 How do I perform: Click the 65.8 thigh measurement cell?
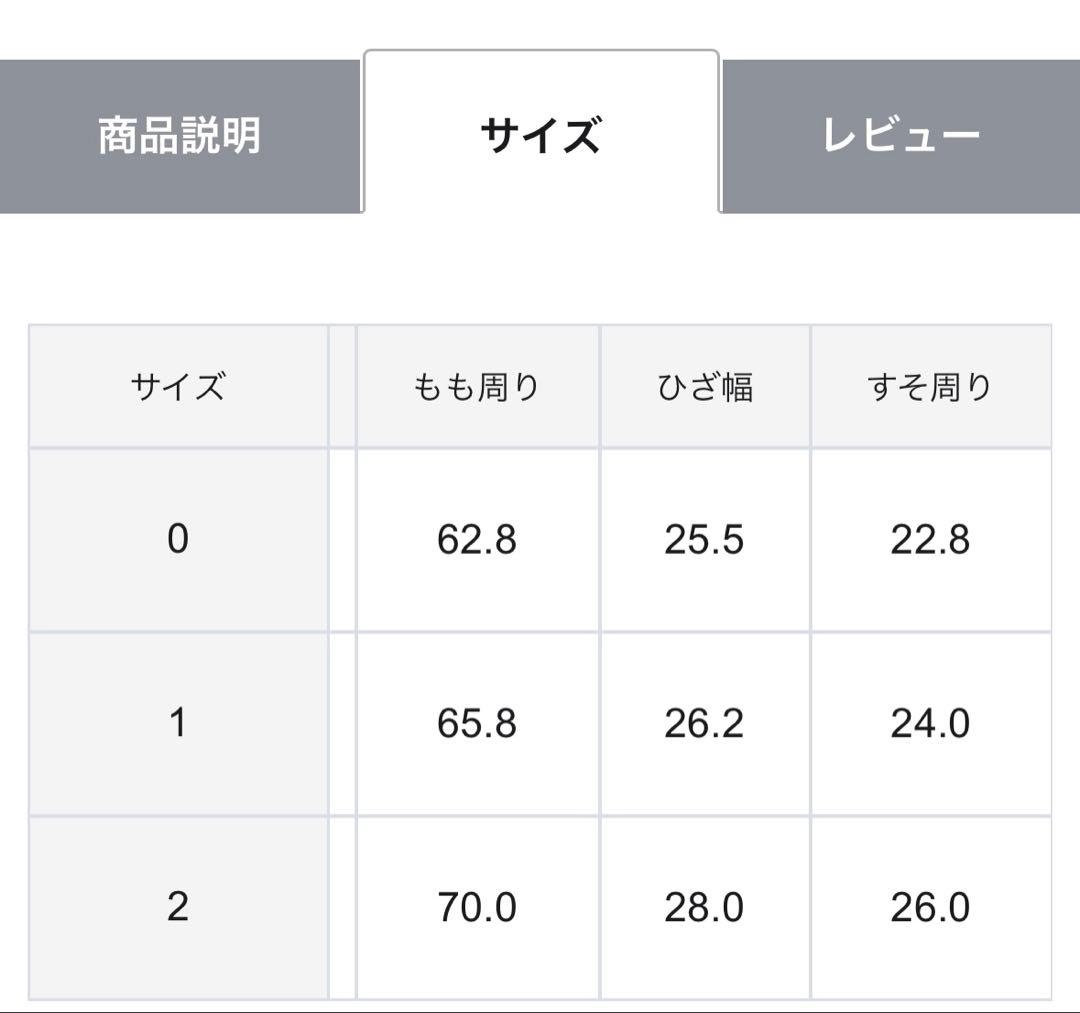click(x=477, y=723)
